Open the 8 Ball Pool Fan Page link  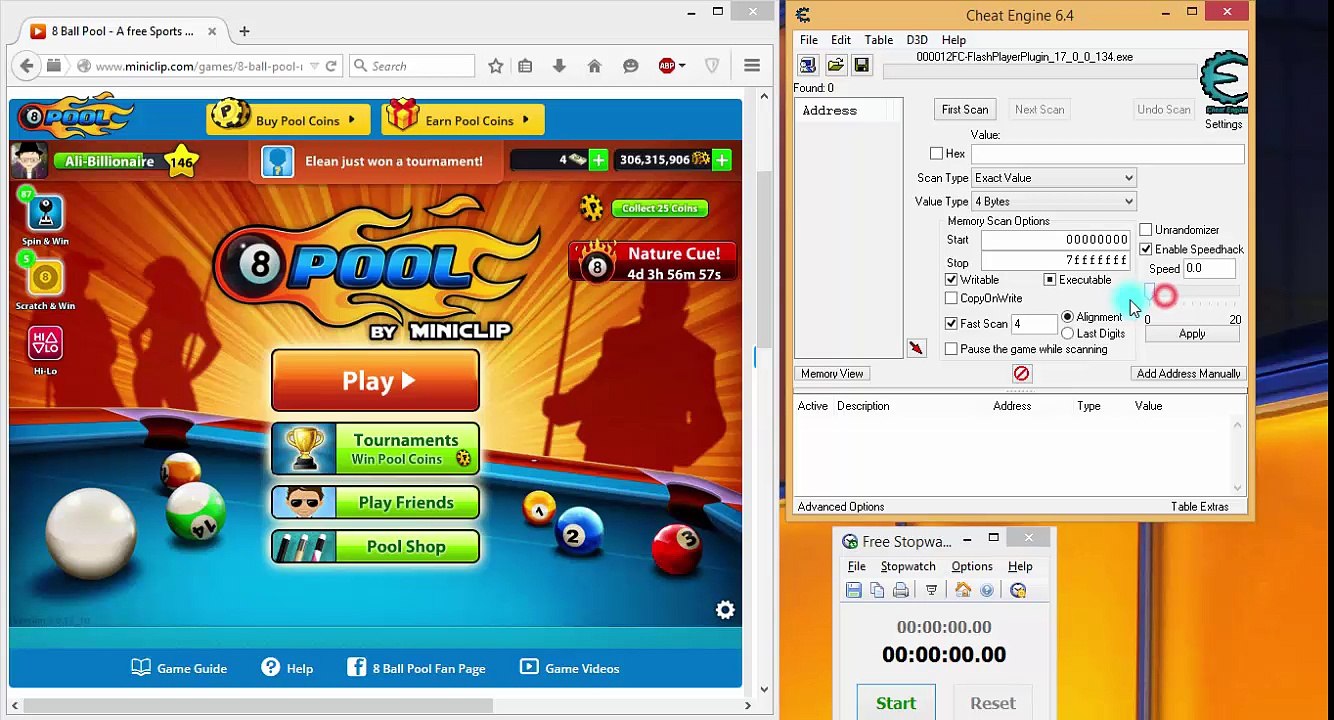[x=417, y=668]
